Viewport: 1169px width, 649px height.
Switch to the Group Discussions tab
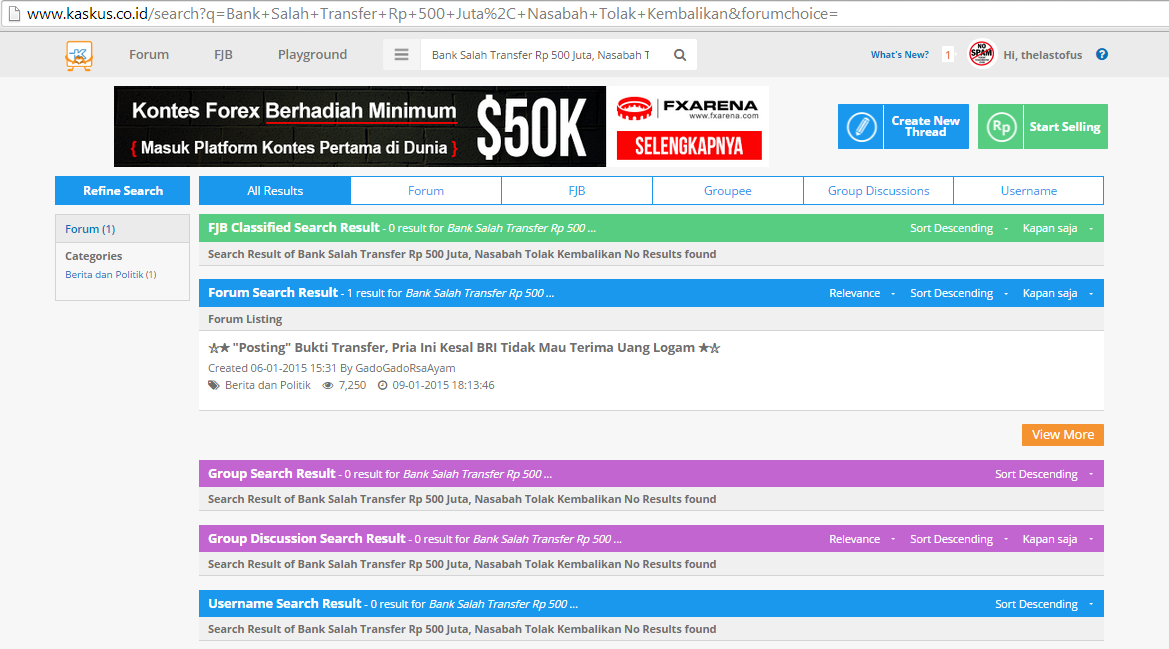tap(878, 191)
